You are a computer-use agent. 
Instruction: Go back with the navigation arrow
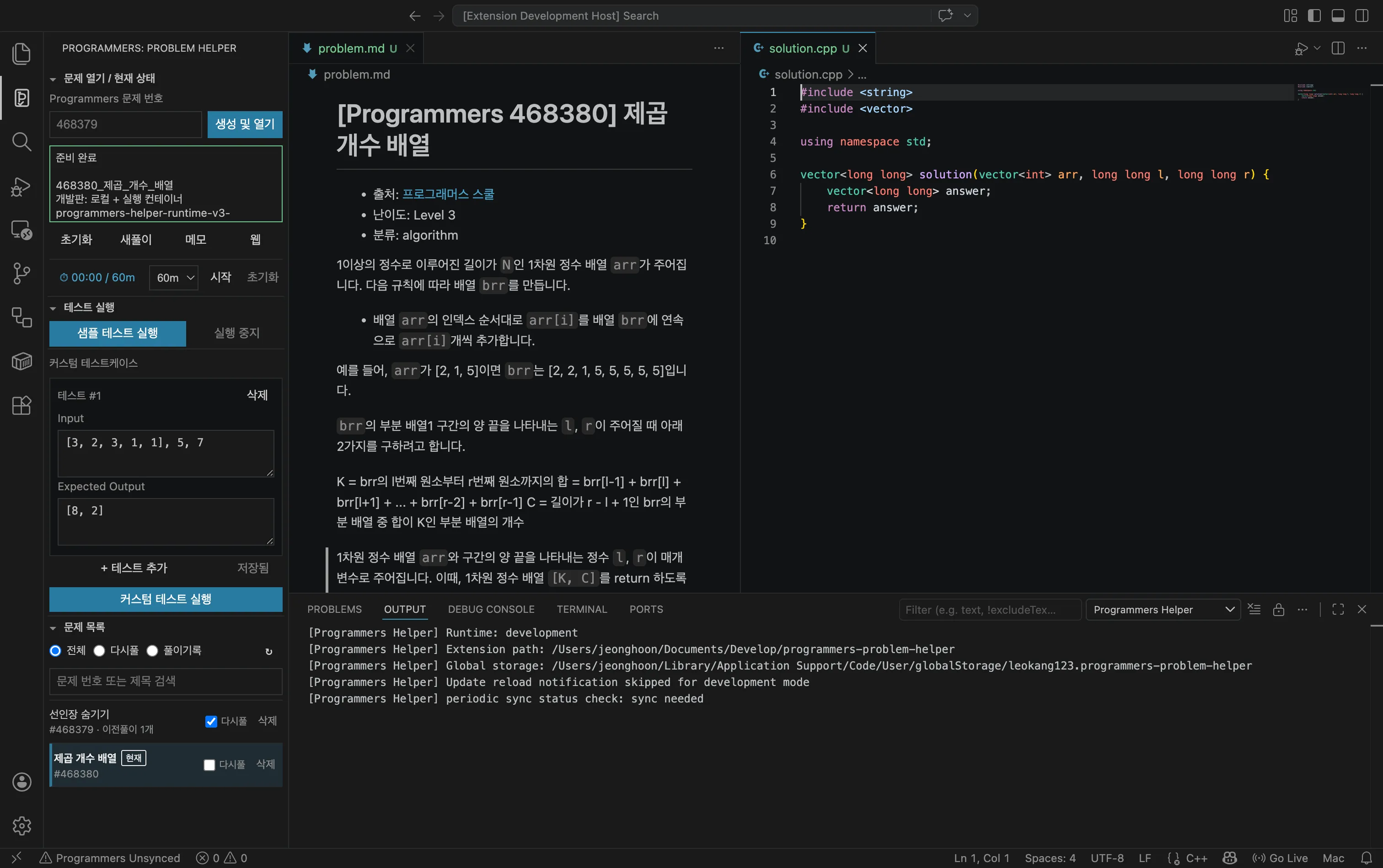(414, 16)
